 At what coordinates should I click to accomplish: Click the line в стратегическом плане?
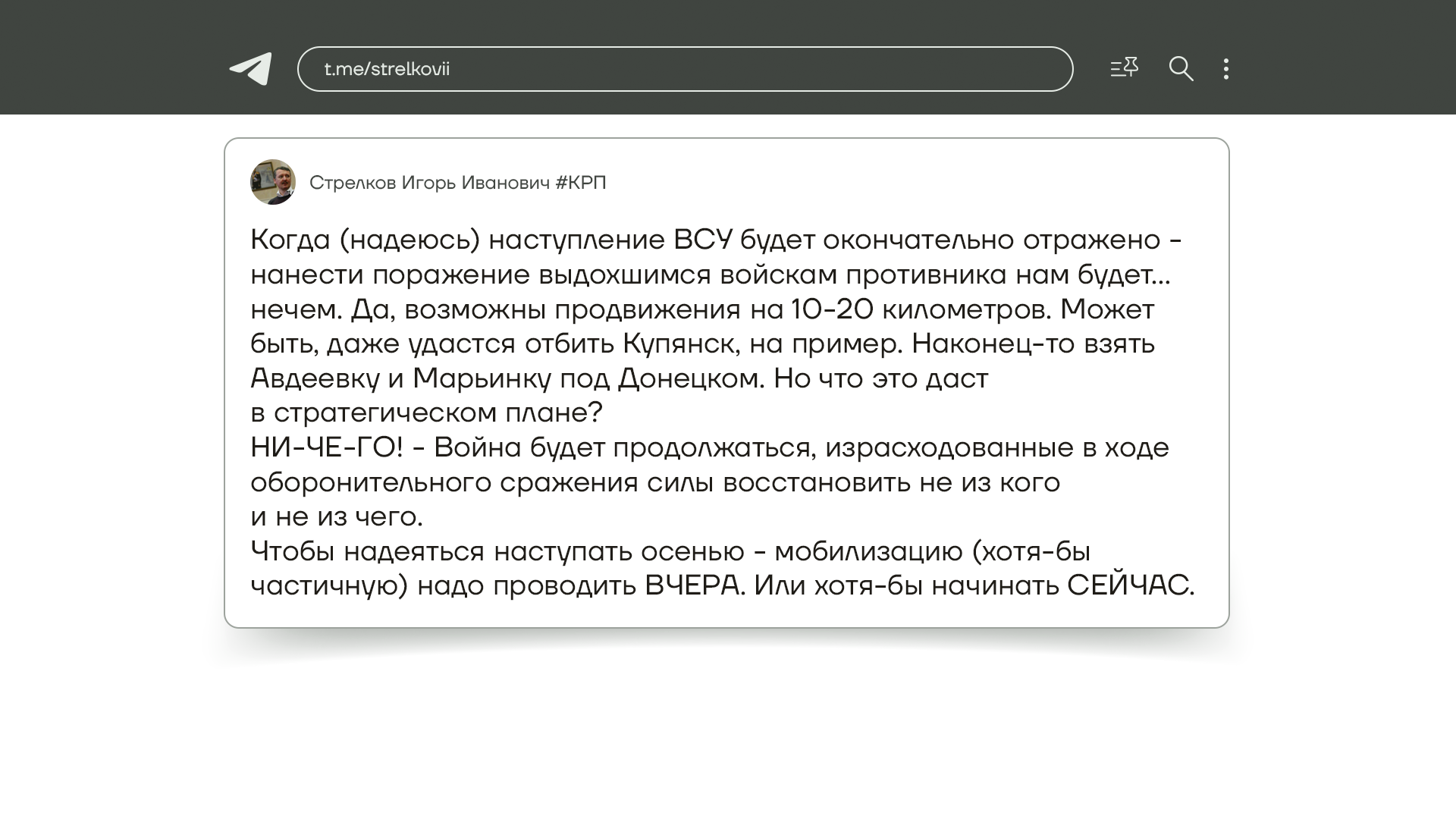tap(426, 413)
